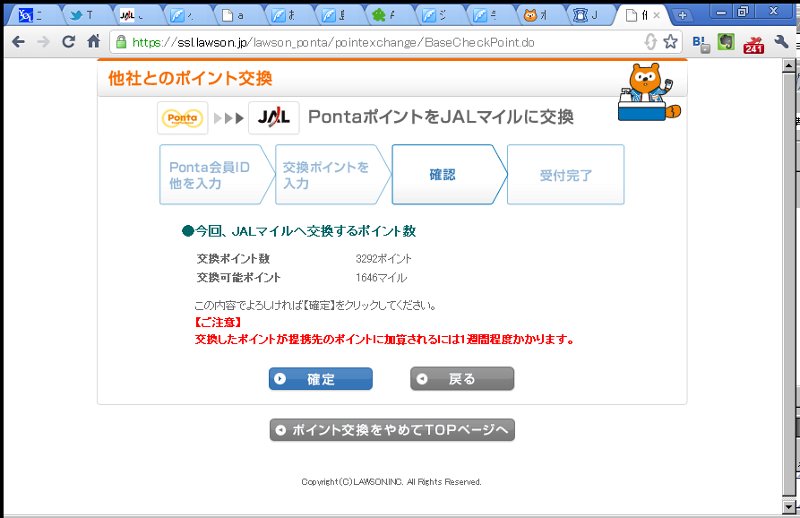Click the 交換ポイント数 label
The height and width of the screenshot is (518, 800).
pyautogui.click(x=233, y=259)
